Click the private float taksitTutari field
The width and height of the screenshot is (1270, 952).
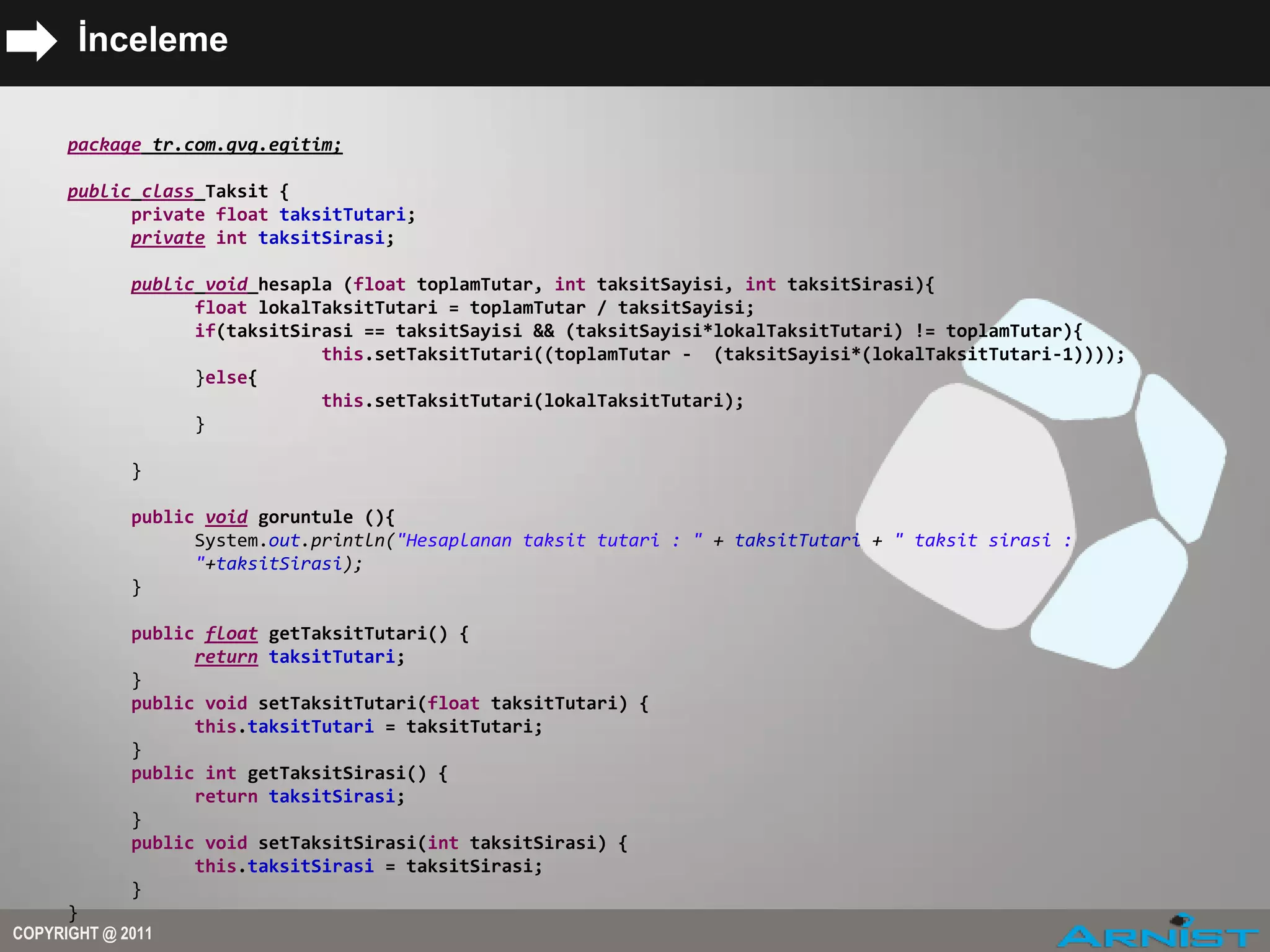(x=273, y=215)
